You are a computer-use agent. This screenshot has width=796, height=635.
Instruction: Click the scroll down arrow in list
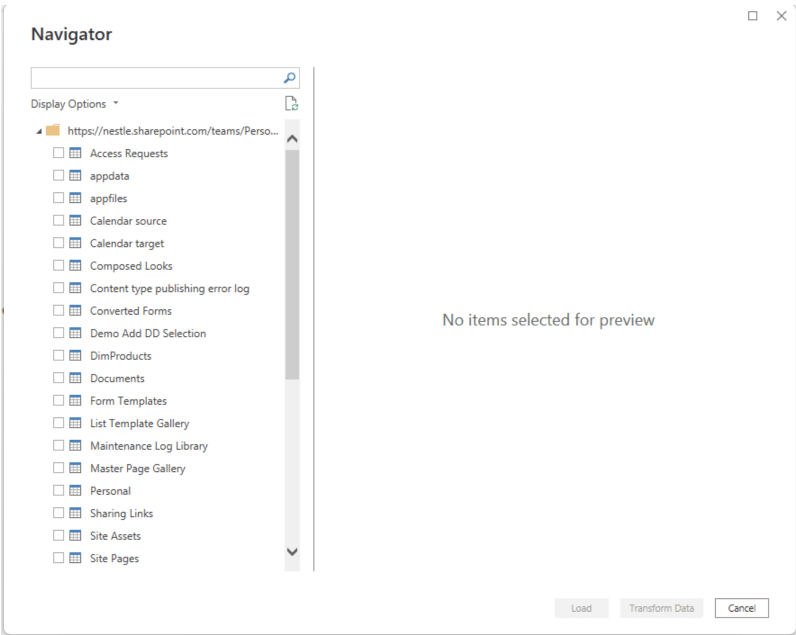pos(292,551)
